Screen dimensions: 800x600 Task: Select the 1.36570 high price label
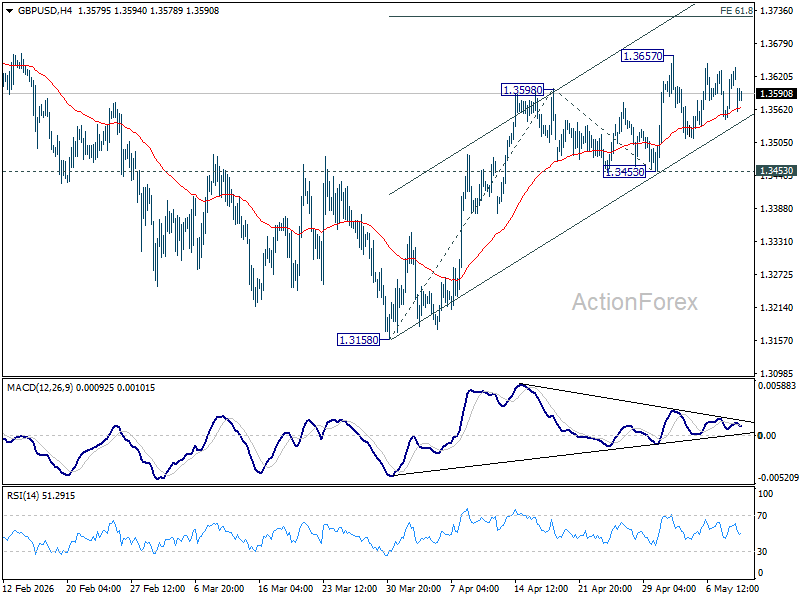click(x=643, y=56)
